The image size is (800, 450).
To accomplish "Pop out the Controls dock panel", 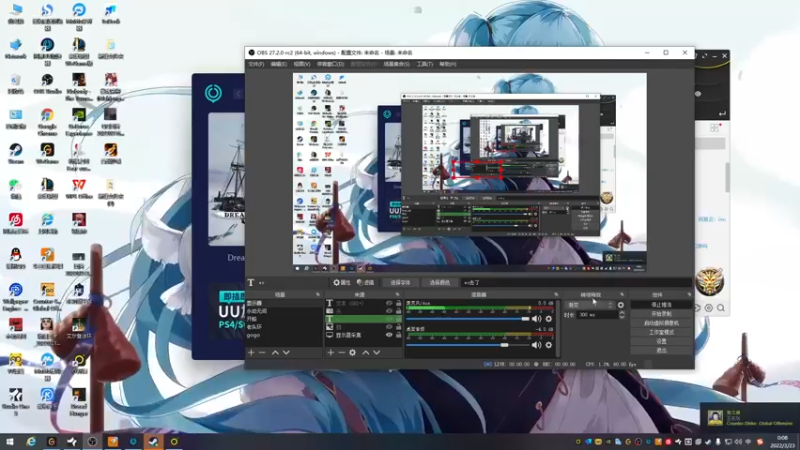I will [689, 295].
